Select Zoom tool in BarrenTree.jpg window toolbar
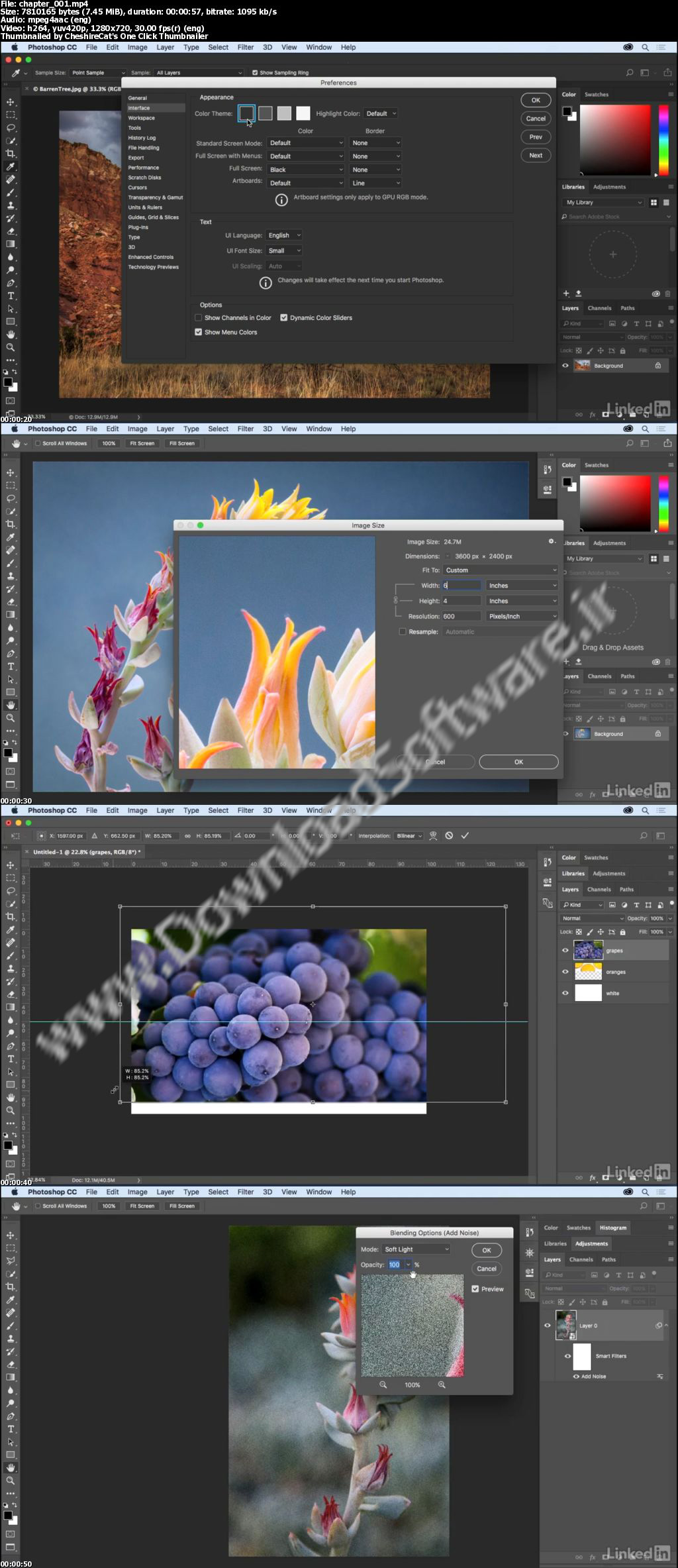The image size is (678, 1568). pyautogui.click(x=11, y=347)
